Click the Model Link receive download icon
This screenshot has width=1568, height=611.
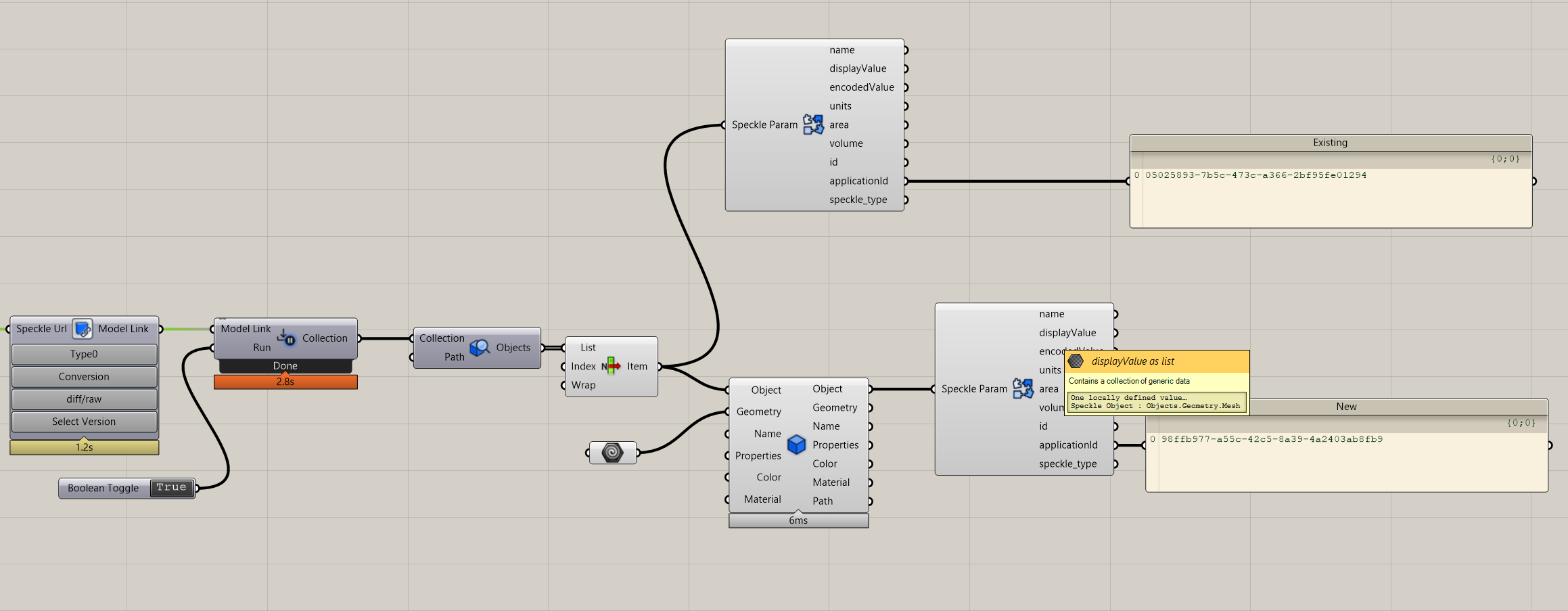286,338
